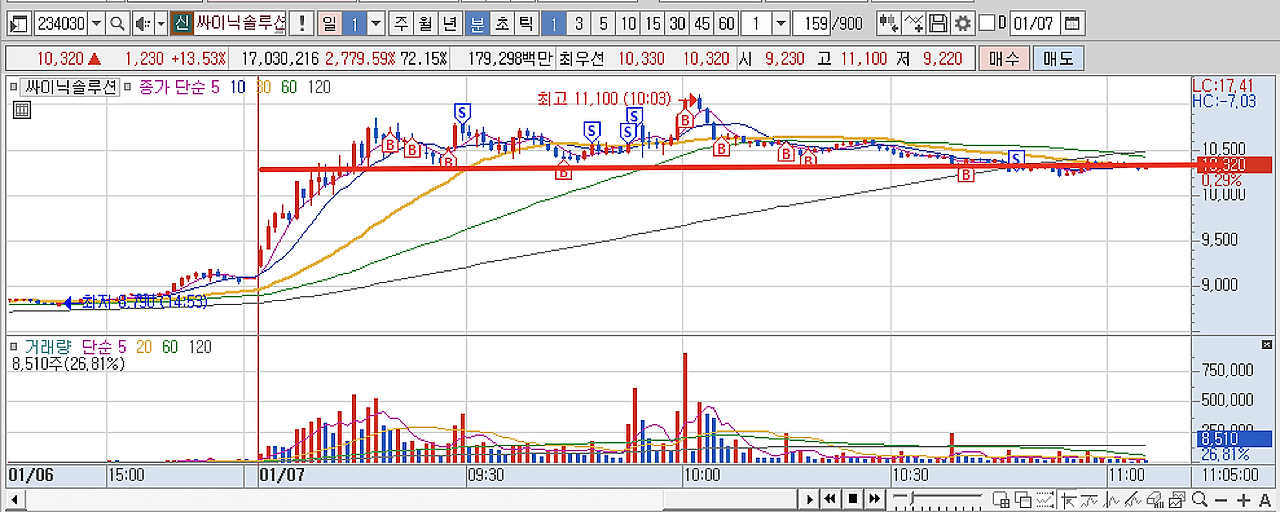Click the add line indicator icon

(913, 23)
